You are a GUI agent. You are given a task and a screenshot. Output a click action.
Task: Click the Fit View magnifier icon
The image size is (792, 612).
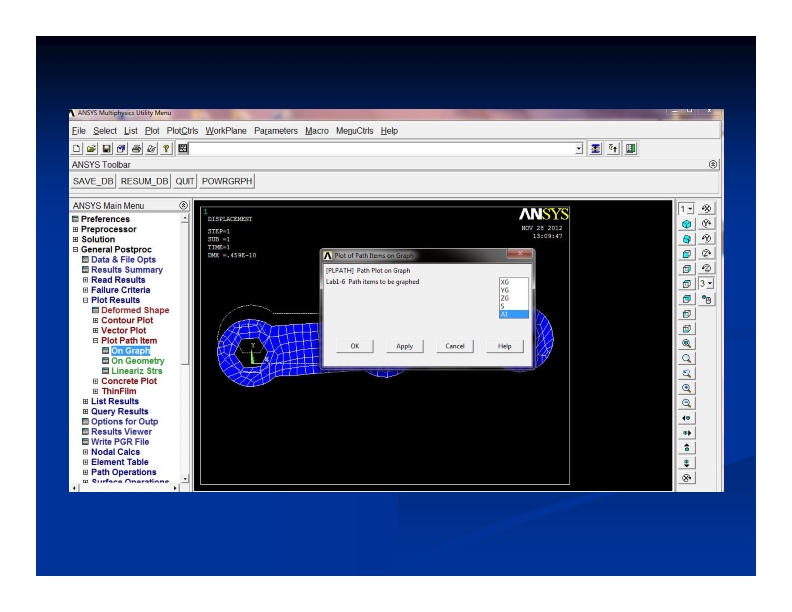[x=686, y=343]
